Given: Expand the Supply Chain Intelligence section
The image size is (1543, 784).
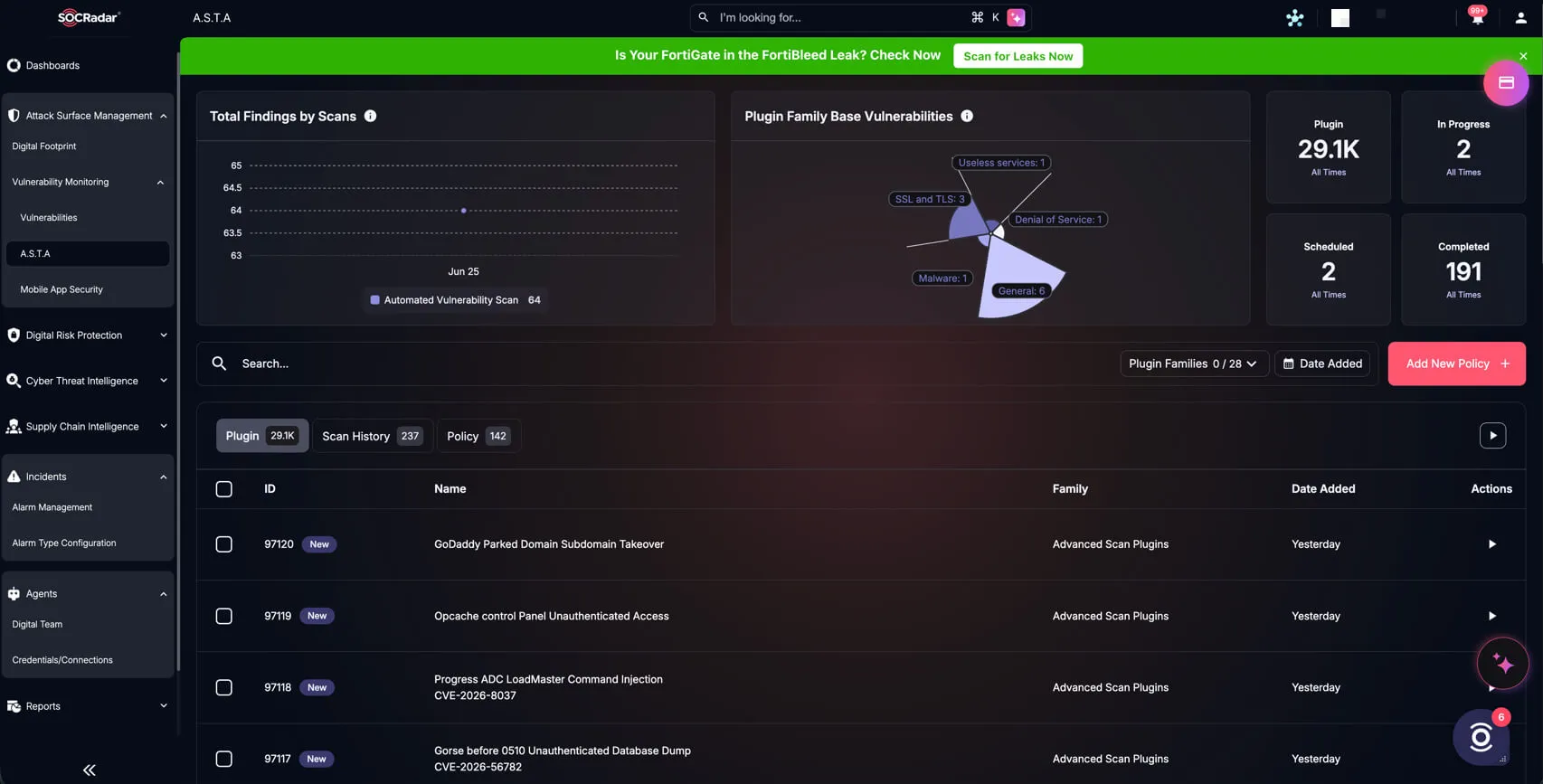Looking at the screenshot, I should click(x=164, y=427).
